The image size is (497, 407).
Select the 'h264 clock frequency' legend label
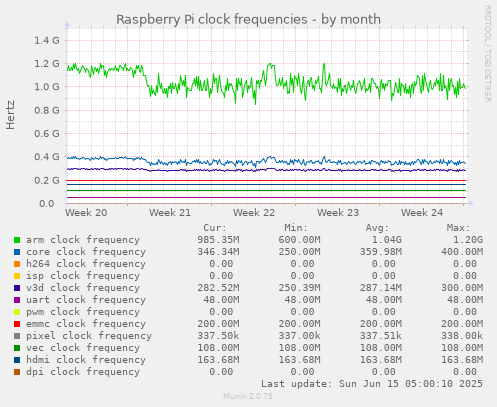coord(86,264)
